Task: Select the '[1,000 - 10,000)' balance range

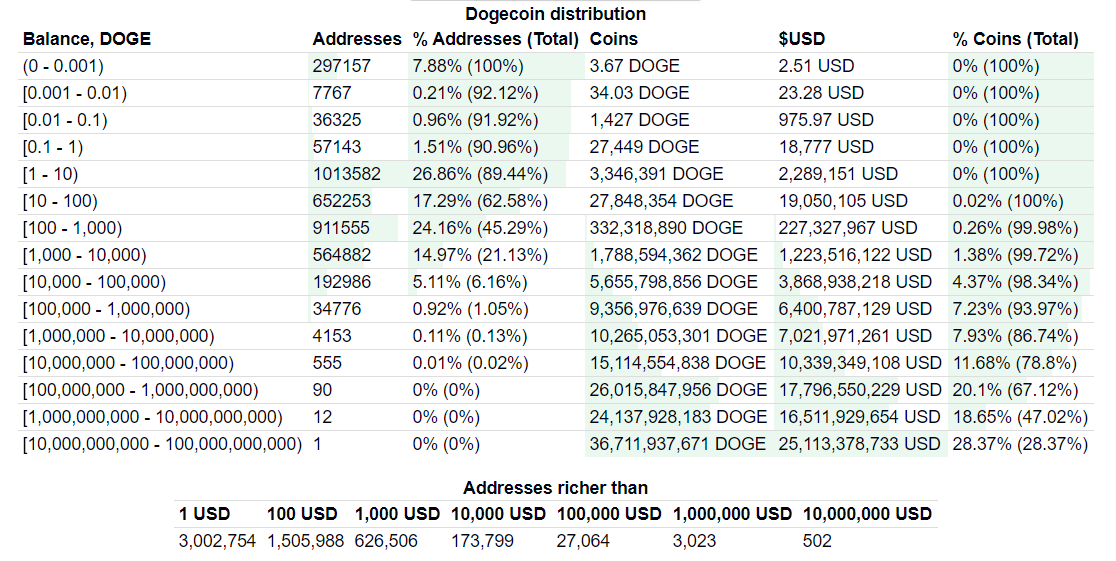Action: click(x=85, y=256)
